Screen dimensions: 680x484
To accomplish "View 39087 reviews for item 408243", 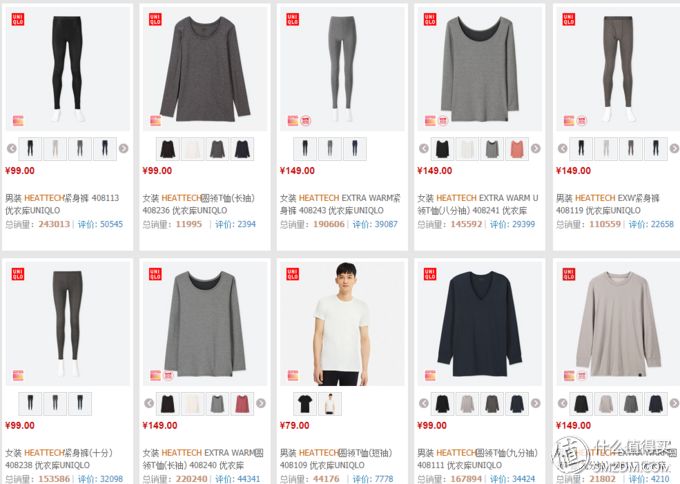I will tap(375, 224).
